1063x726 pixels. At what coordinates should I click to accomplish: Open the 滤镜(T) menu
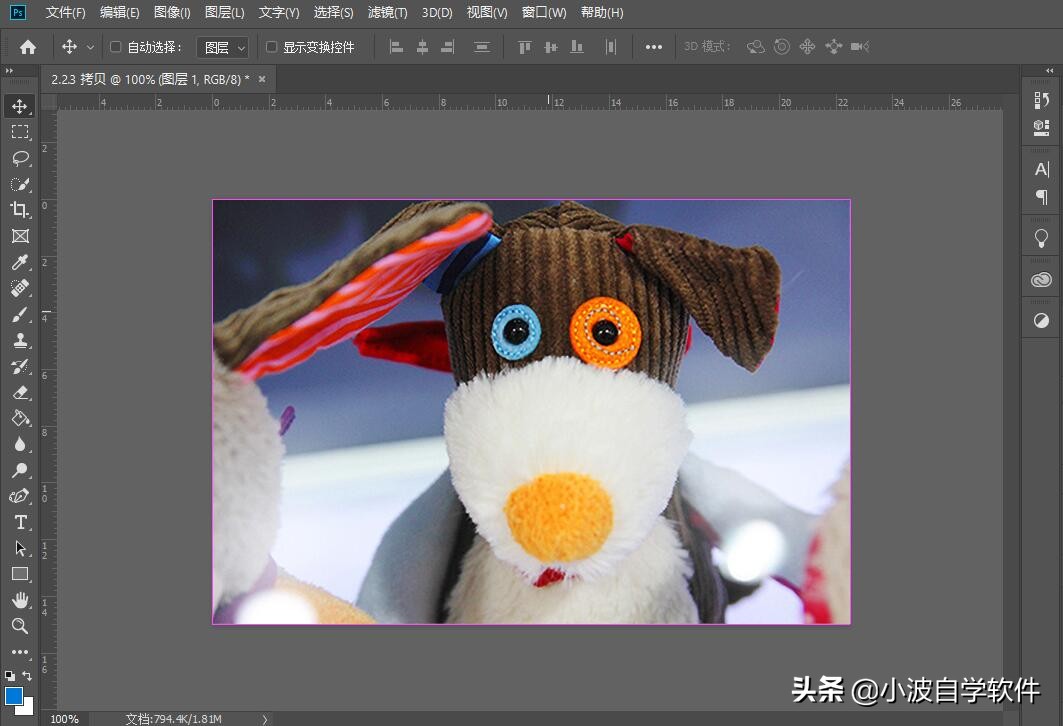coord(387,12)
